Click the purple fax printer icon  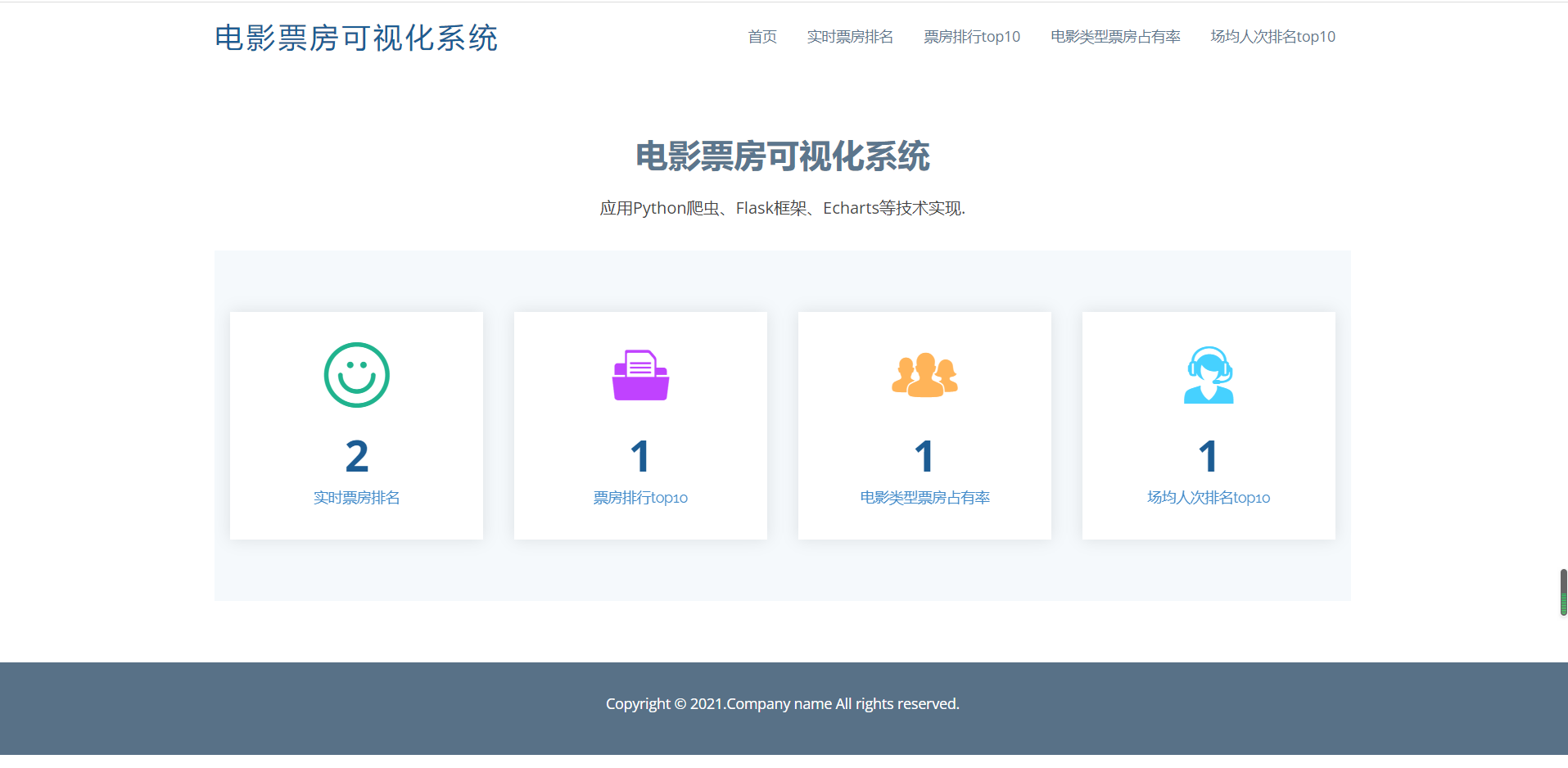(640, 375)
